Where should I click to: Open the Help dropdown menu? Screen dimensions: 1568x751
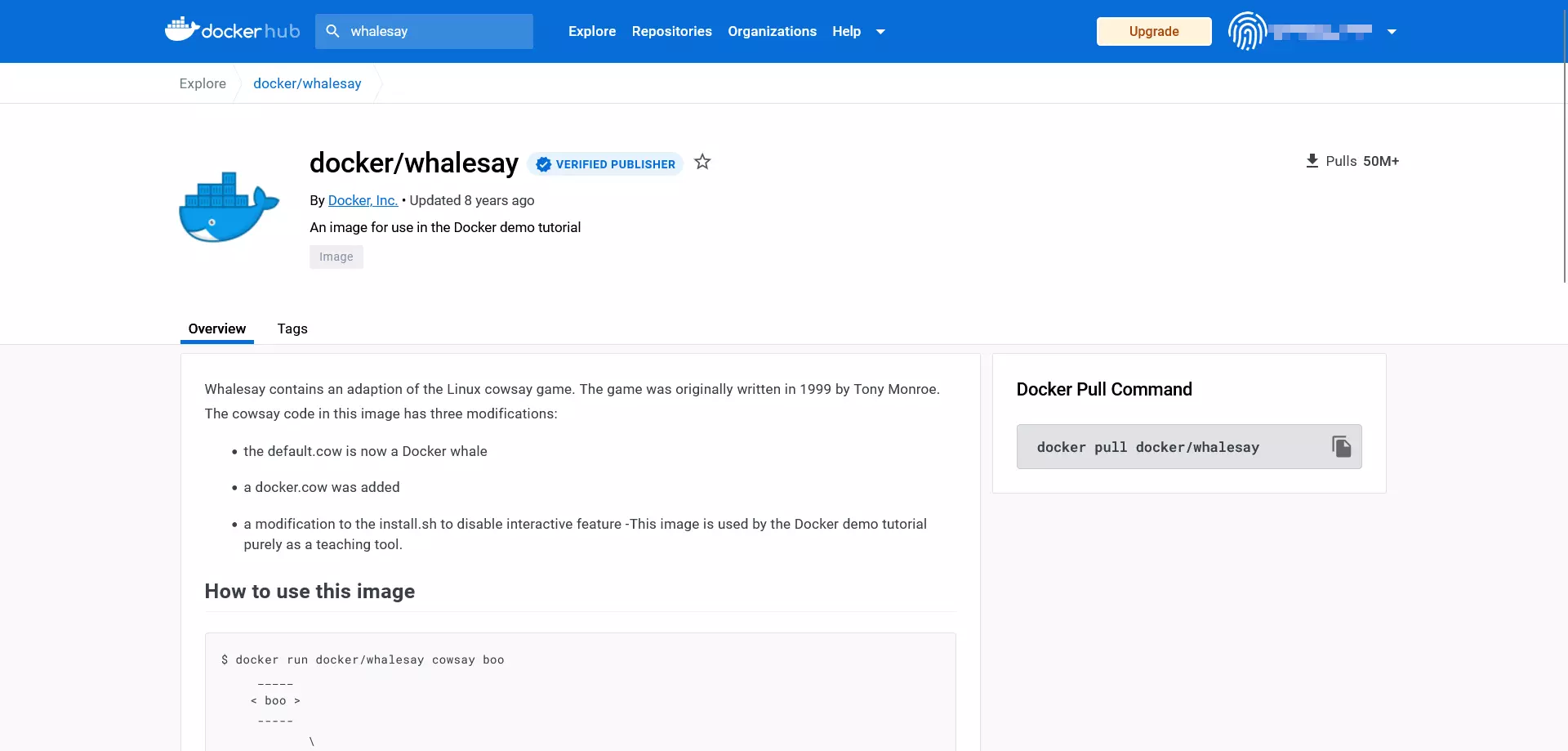858,31
